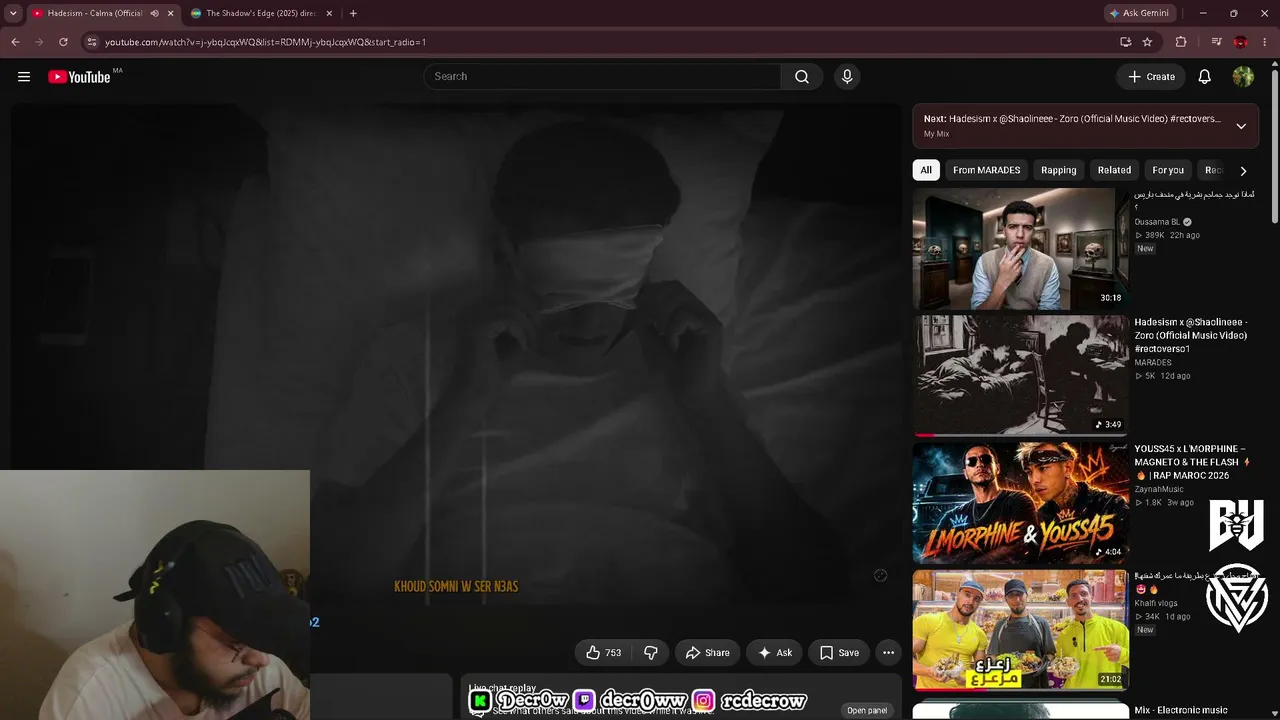This screenshot has width=1280, height=720.
Task: Select the For you chip
Action: pos(1168,170)
